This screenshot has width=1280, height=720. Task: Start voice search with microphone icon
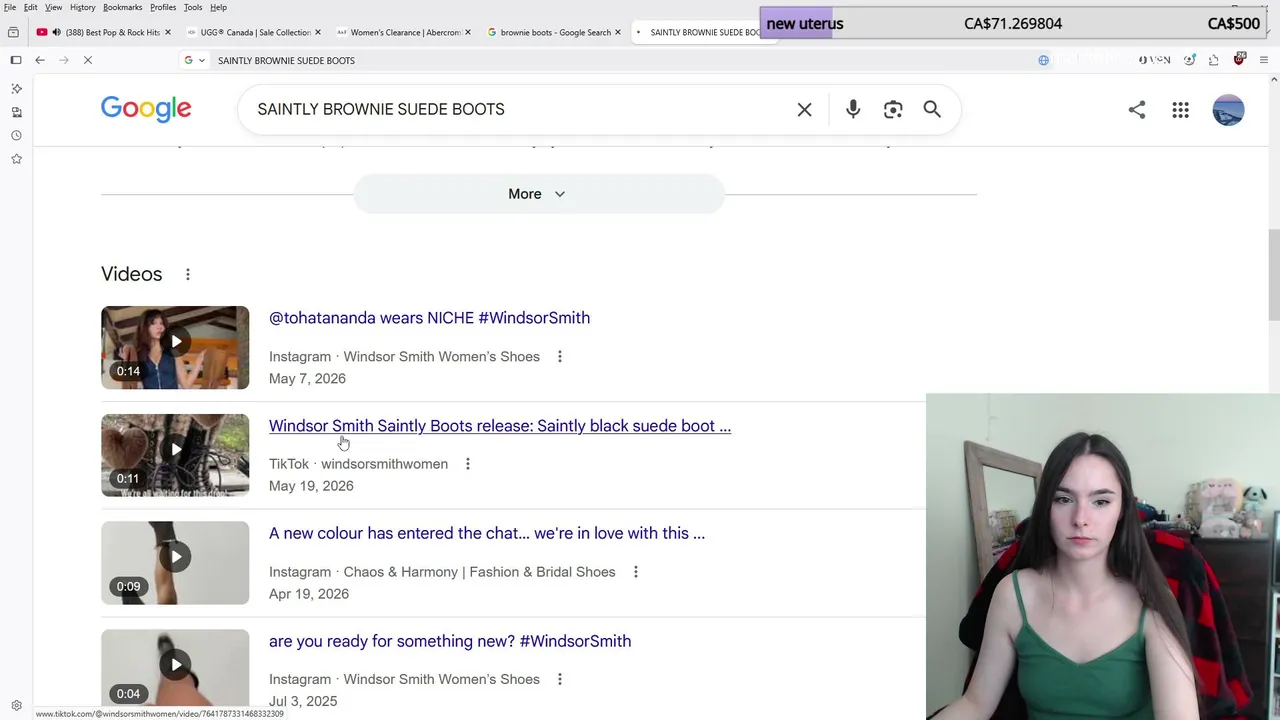[x=853, y=109]
